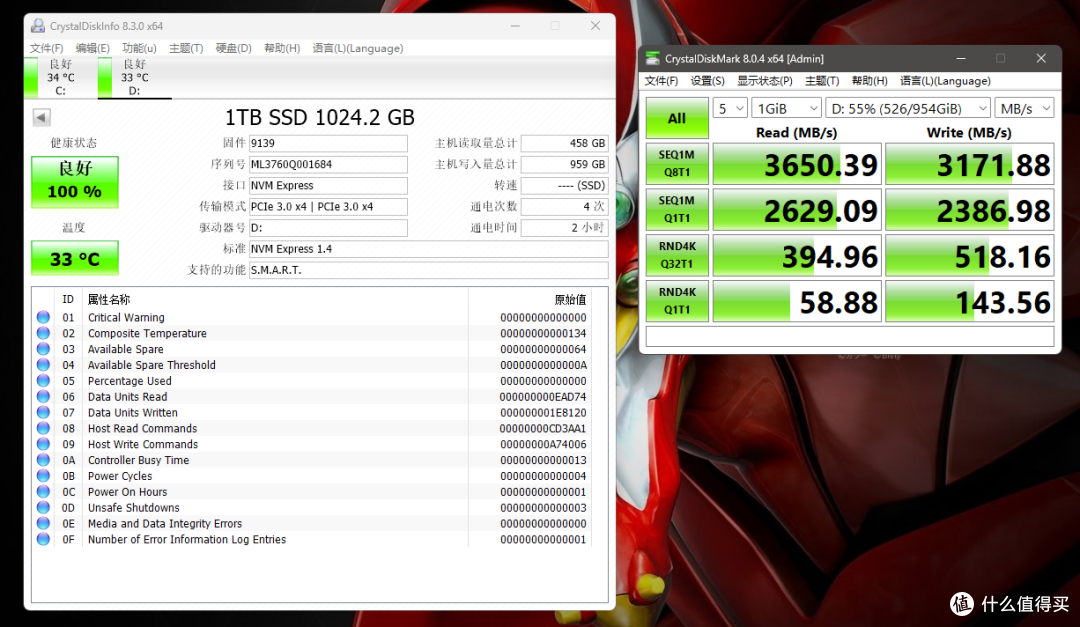Click the 良好 100 % health status button
1080x627 pixels.
74,182
